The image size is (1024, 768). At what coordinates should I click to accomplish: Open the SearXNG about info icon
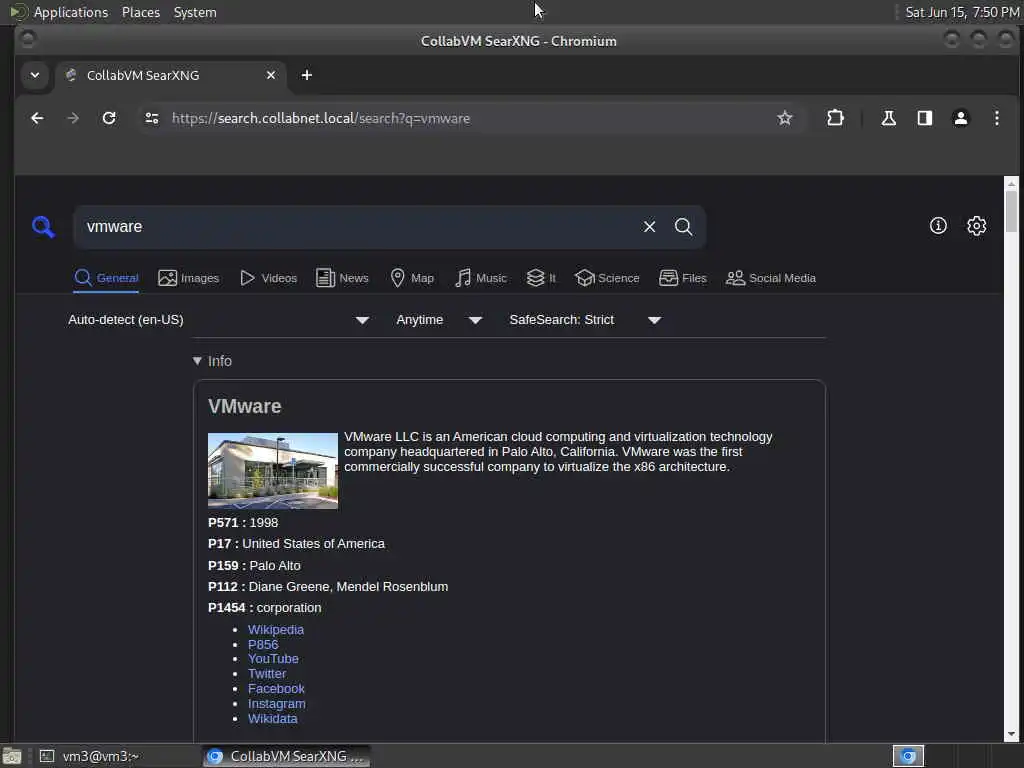[938, 226]
